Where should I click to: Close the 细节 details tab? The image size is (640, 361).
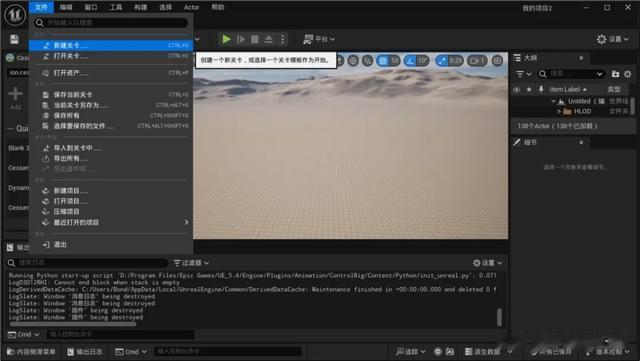click(x=581, y=142)
